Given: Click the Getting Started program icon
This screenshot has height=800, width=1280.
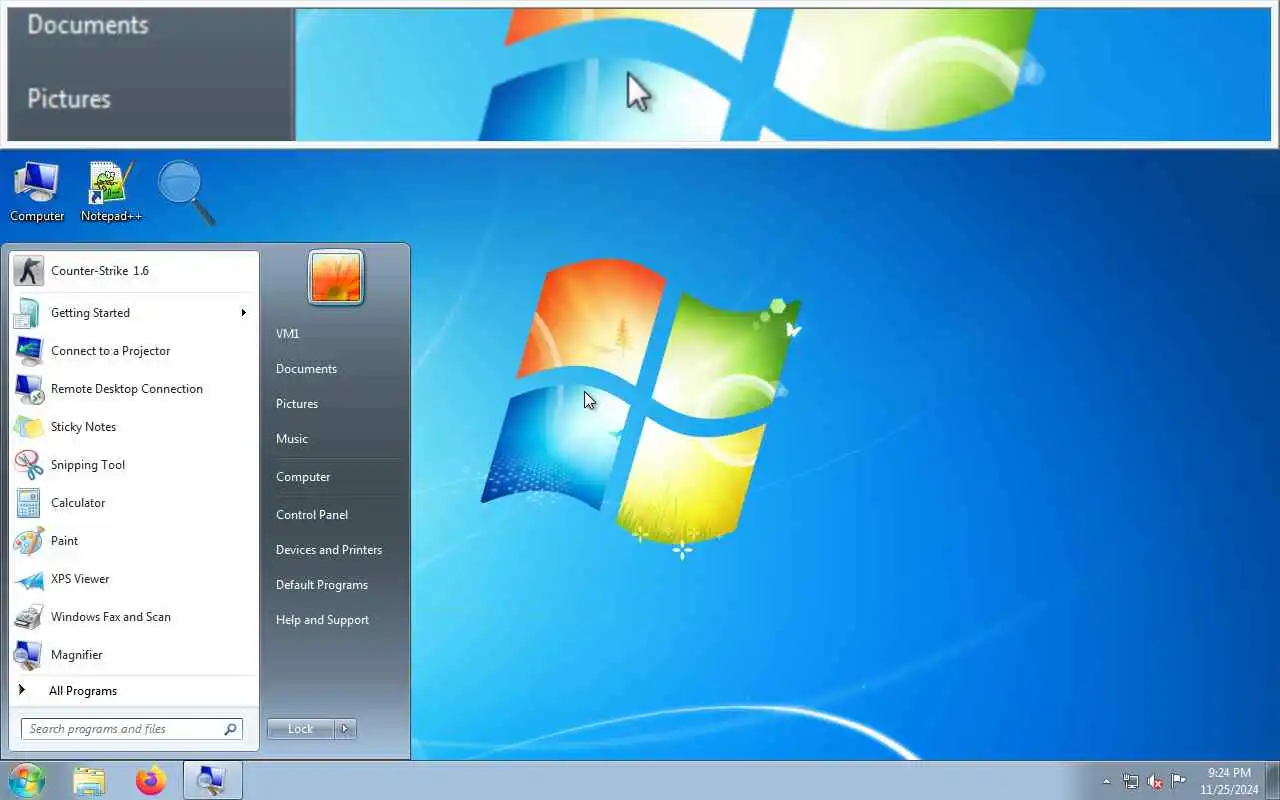Looking at the screenshot, I should click(28, 313).
